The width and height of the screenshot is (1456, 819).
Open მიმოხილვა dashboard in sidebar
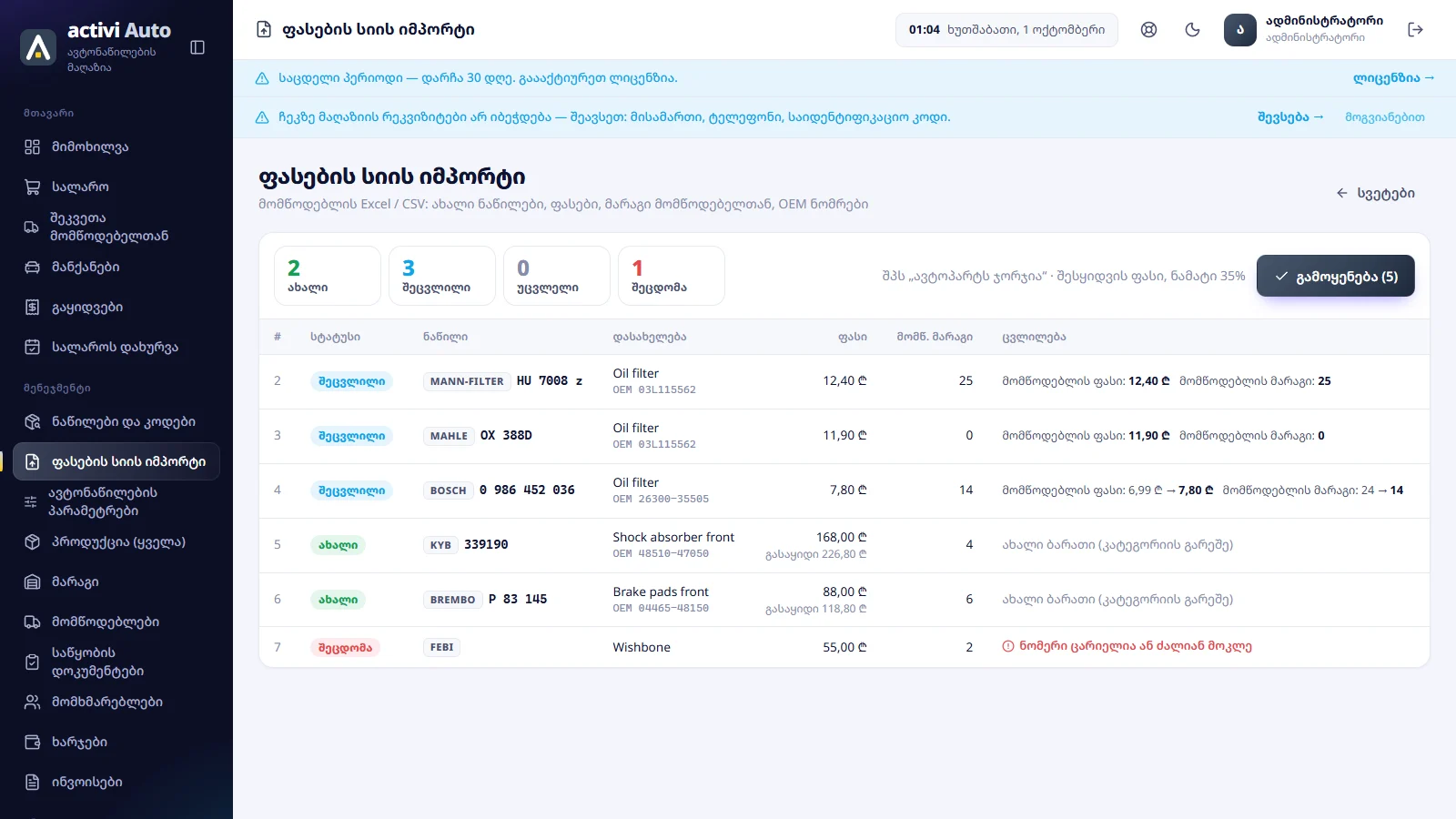point(116,147)
